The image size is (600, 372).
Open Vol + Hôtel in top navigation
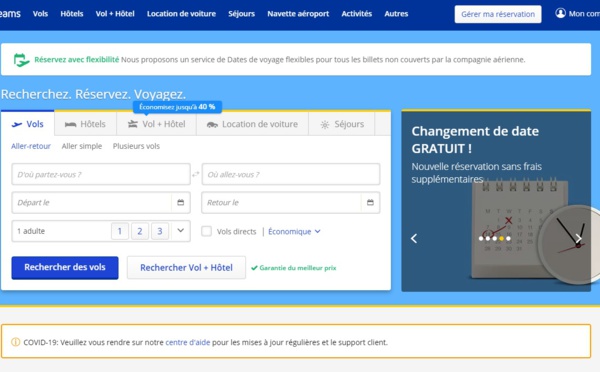pyautogui.click(x=115, y=14)
